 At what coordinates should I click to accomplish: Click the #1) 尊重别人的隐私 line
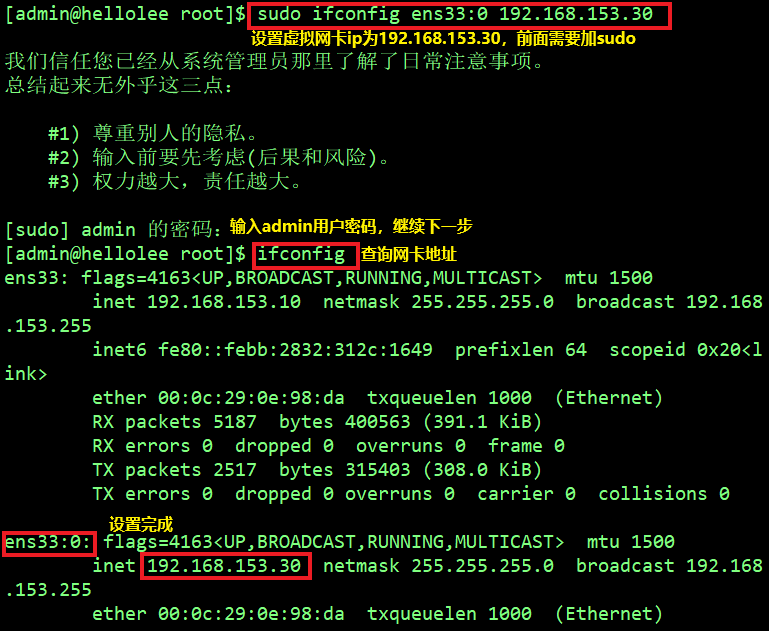[153, 133]
